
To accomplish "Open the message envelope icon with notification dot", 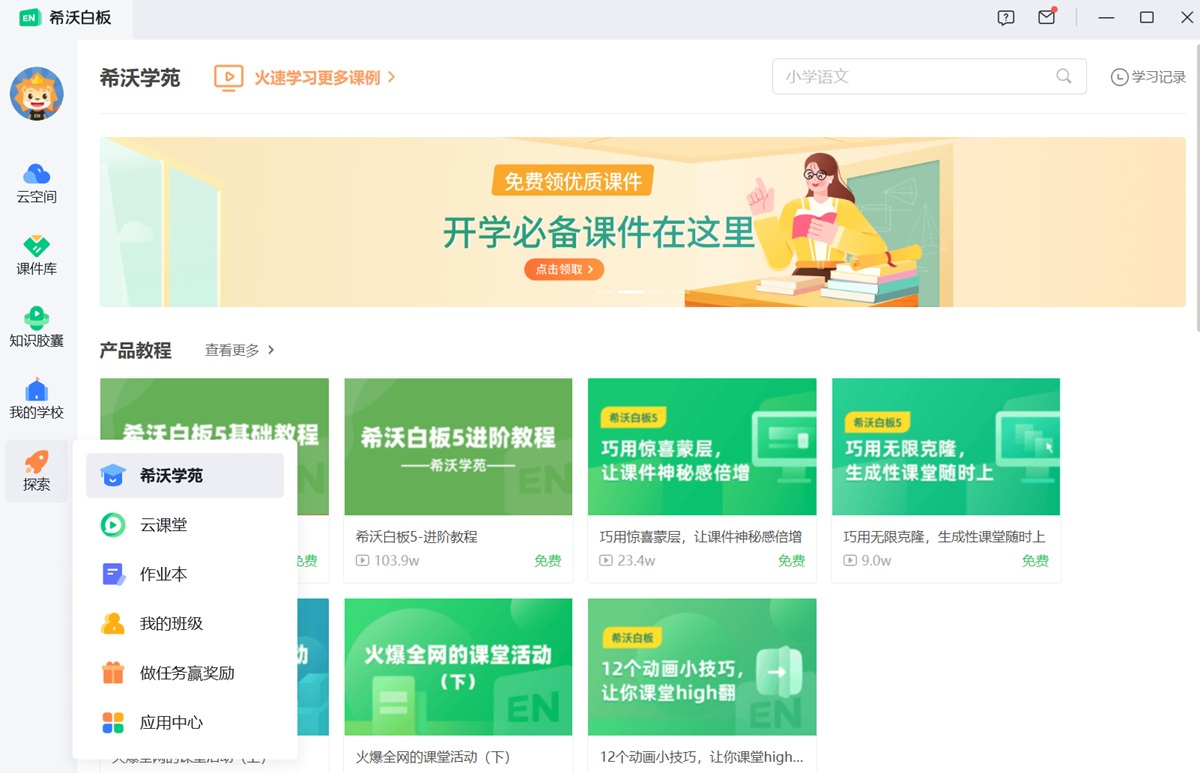I will [x=1045, y=17].
